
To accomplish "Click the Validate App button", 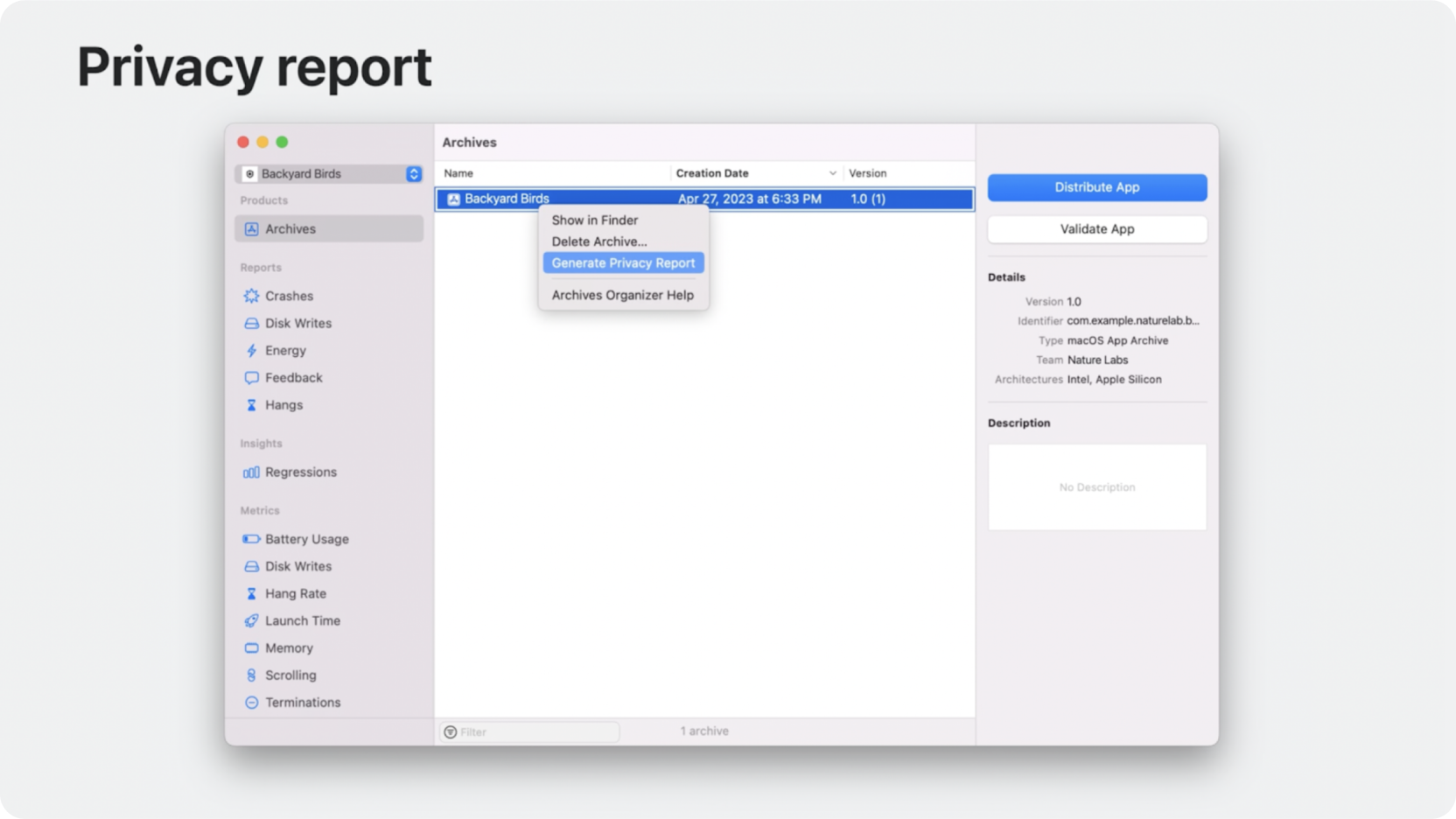I will 1097,229.
